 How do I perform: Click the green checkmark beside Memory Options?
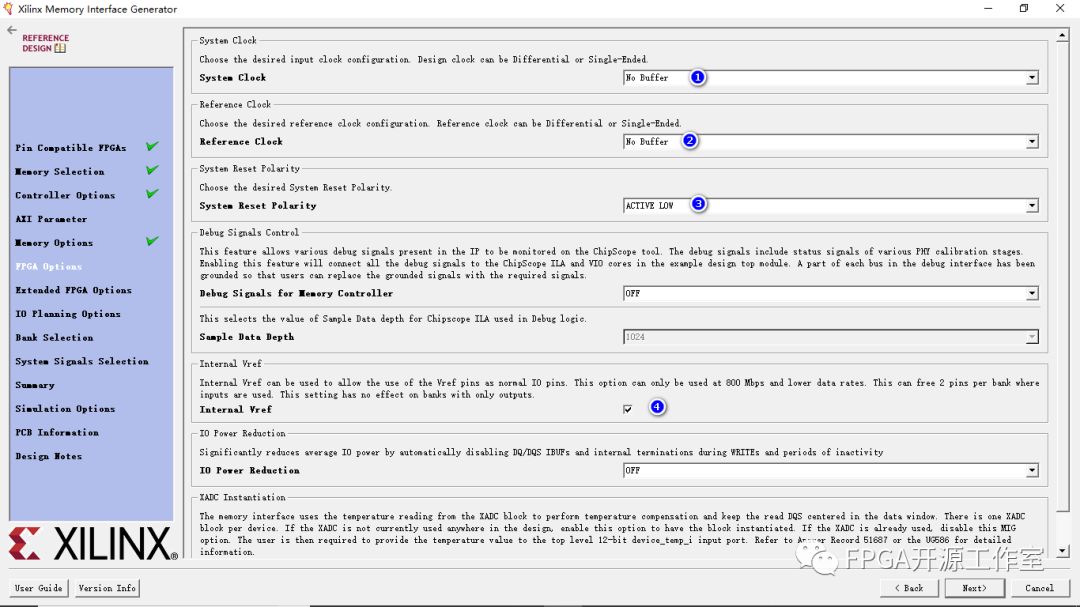[x=152, y=241]
